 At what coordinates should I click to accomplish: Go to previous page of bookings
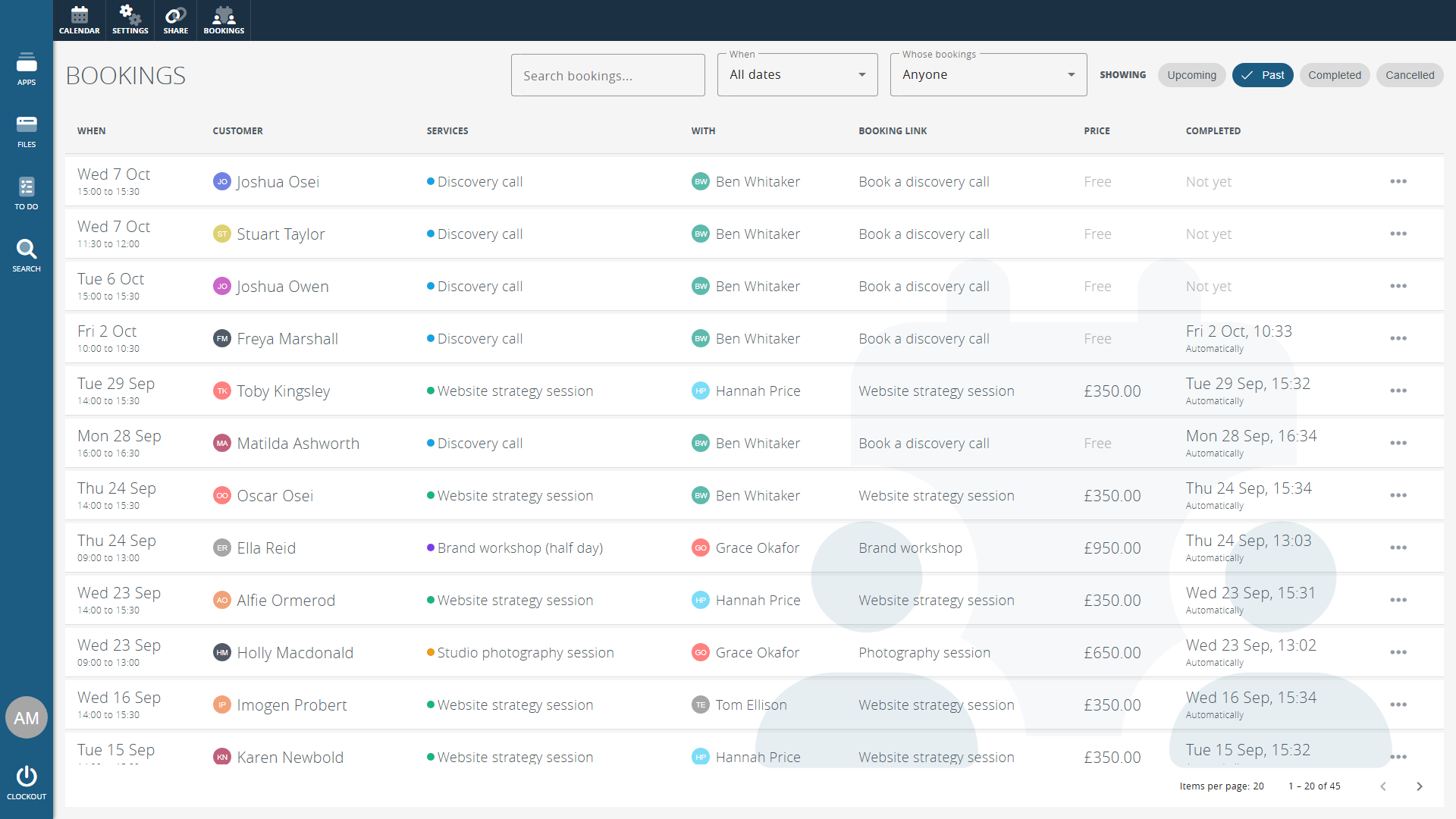pos(1383,786)
